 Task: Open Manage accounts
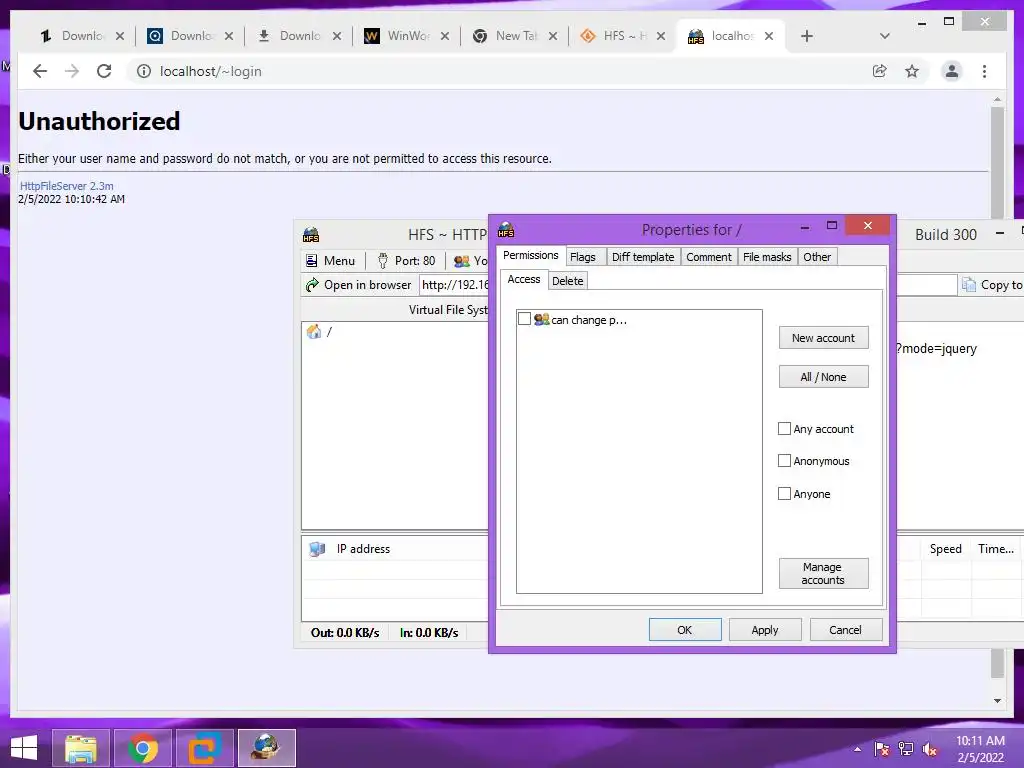pos(823,573)
